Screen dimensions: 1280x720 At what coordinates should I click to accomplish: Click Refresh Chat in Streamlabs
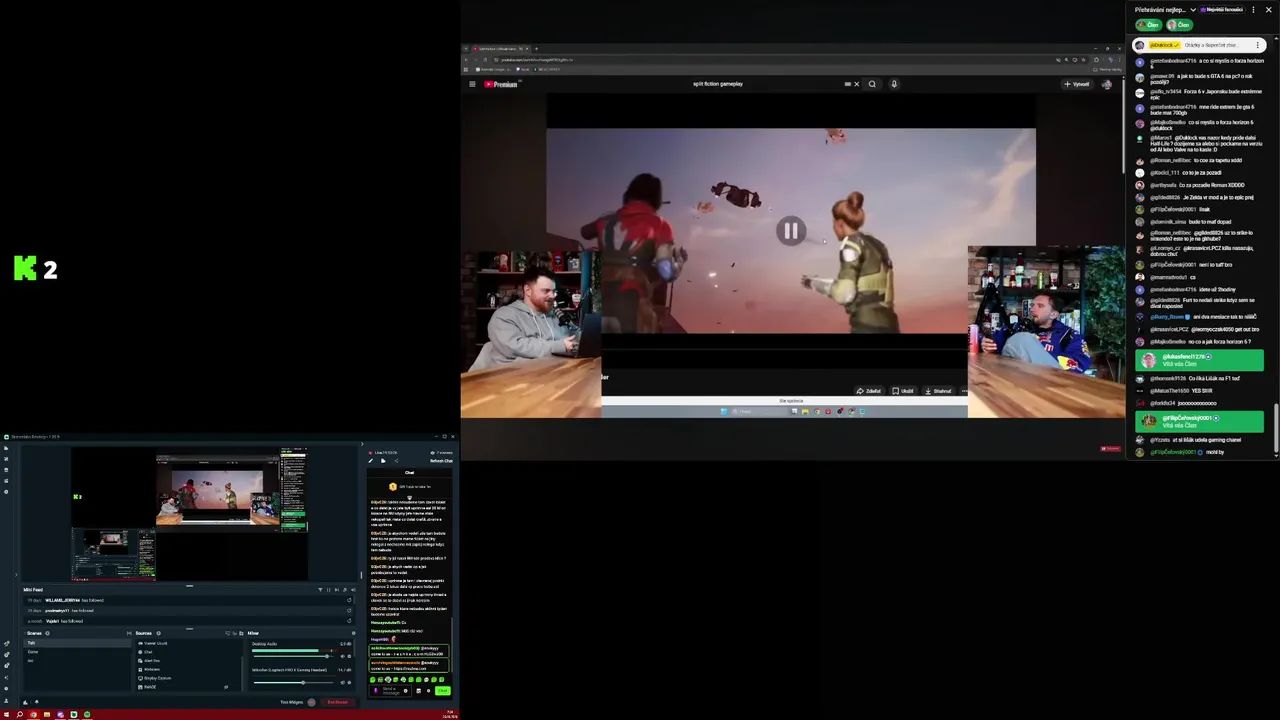(x=441, y=461)
